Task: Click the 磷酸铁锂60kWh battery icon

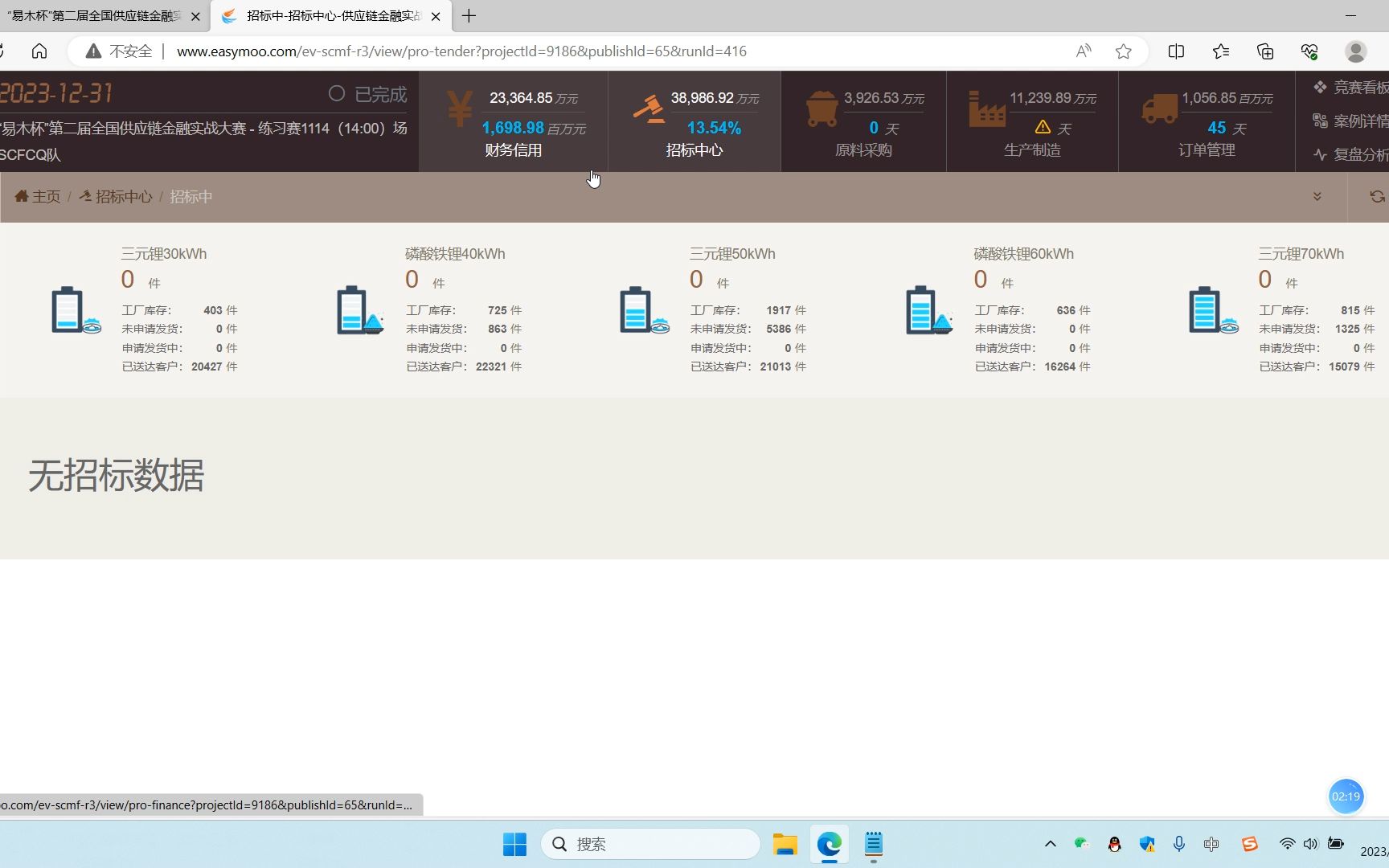Action: point(929,310)
